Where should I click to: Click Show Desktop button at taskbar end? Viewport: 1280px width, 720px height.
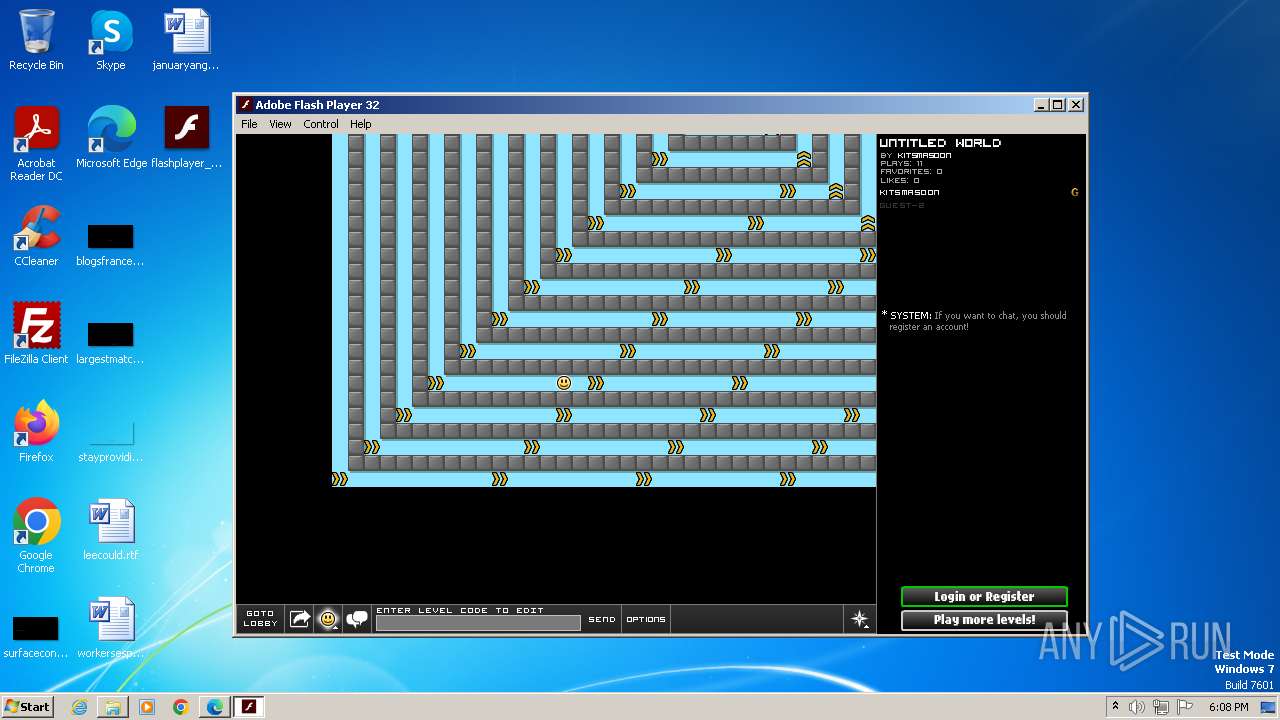(1269, 707)
